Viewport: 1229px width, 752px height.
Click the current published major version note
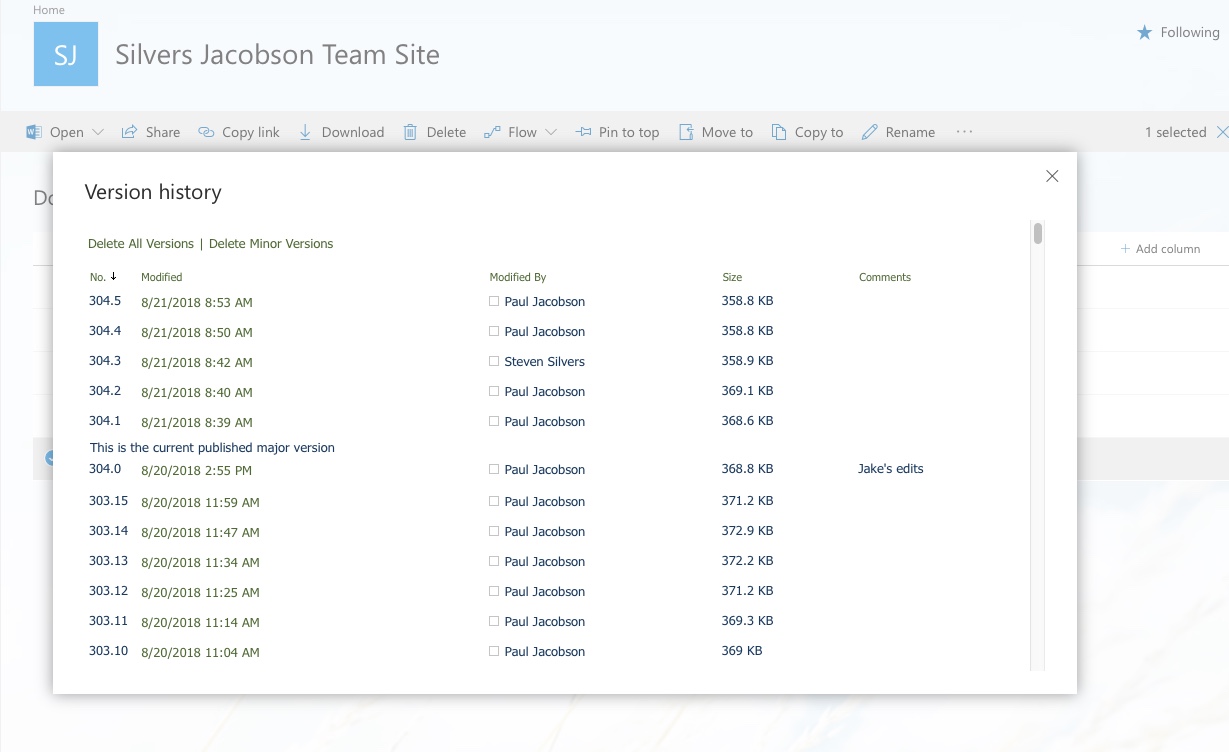(212, 448)
